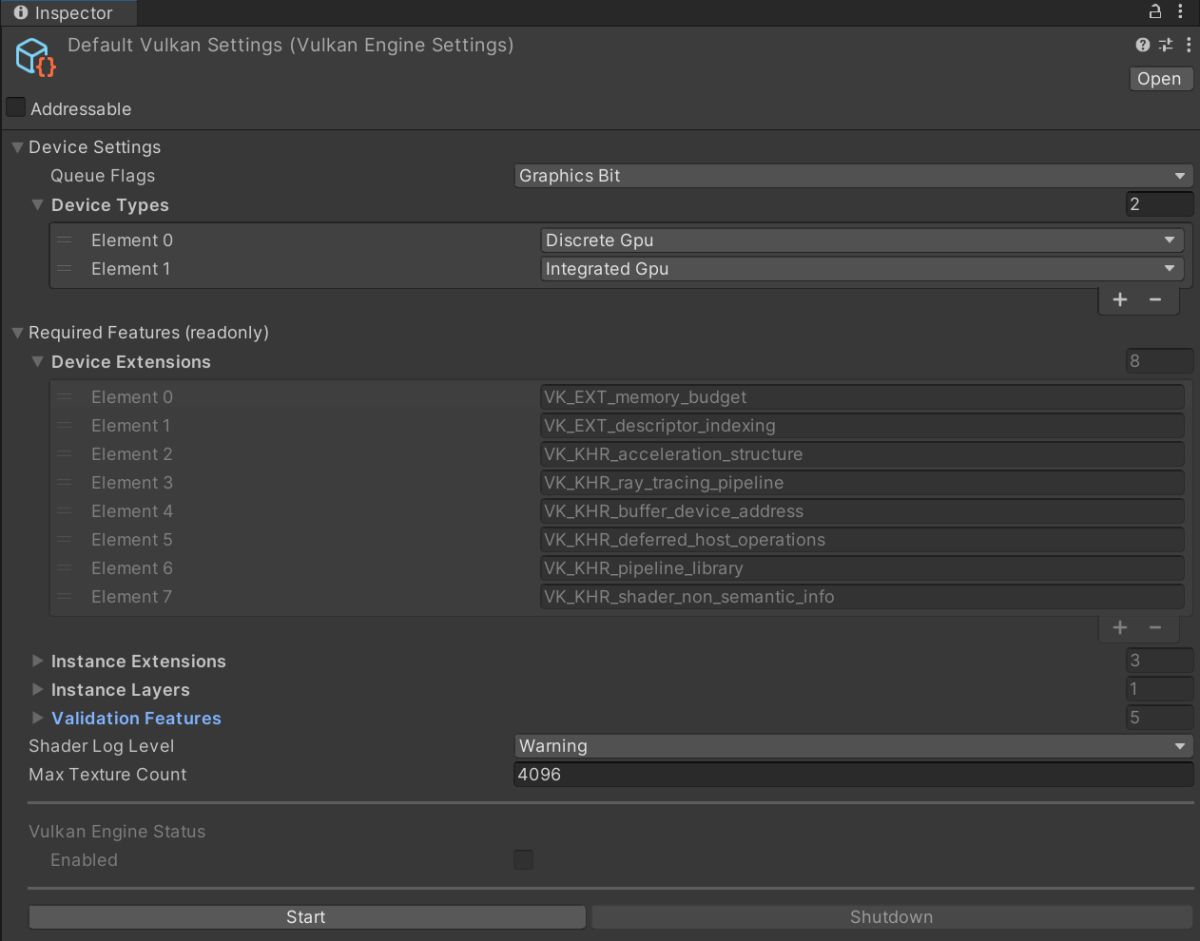Click the Device Types size field
Screen dimensions: 1200x941
coord(1159,205)
